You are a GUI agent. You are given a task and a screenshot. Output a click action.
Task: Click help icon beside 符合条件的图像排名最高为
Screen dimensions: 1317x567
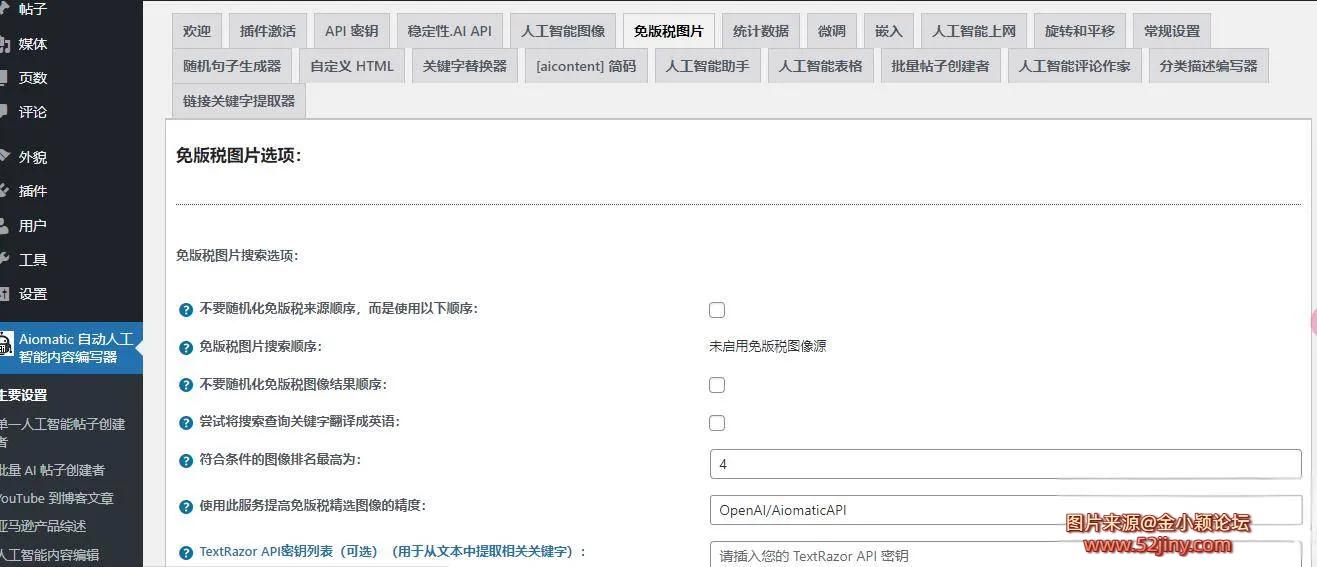pos(185,461)
